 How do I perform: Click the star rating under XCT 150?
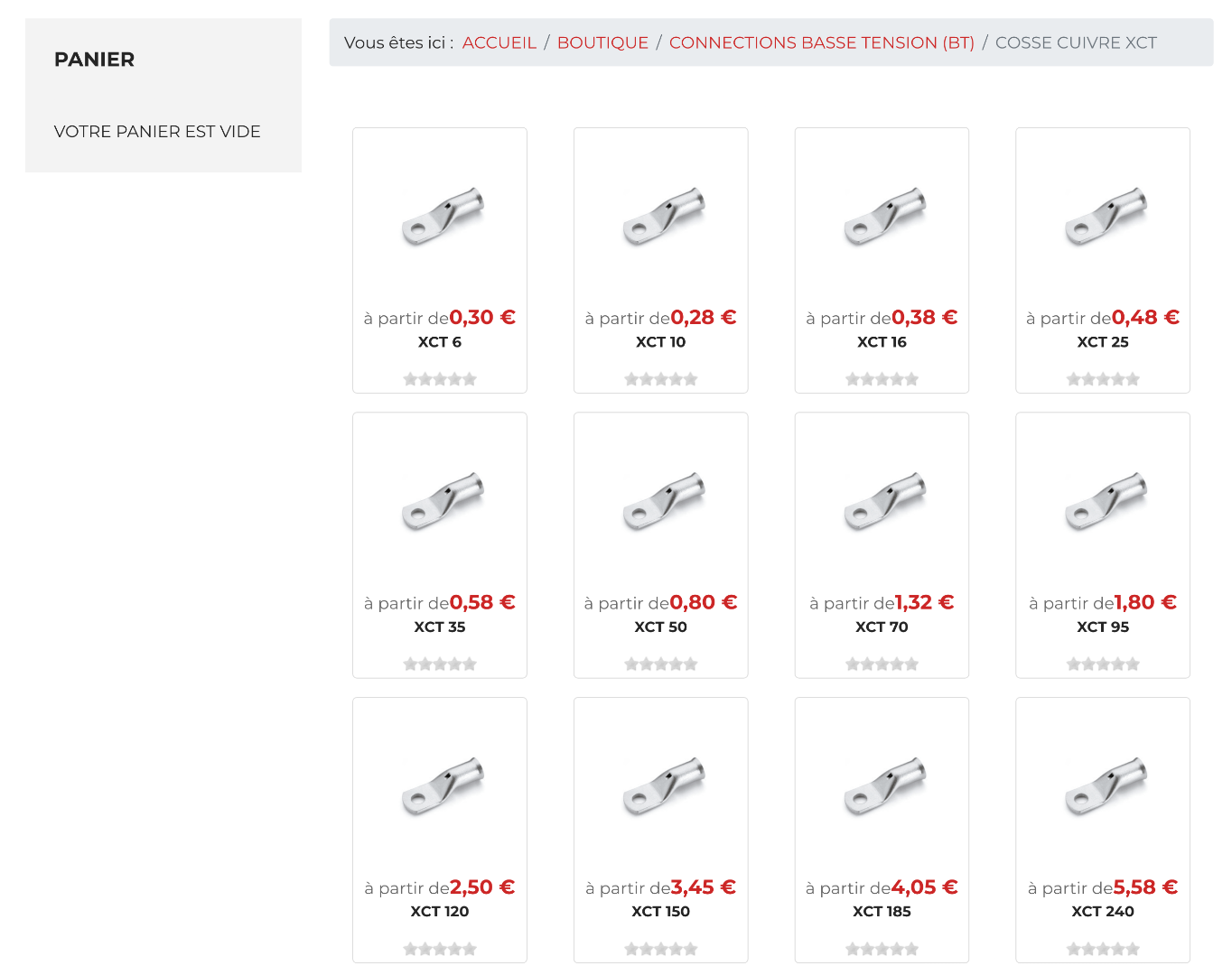point(661,949)
